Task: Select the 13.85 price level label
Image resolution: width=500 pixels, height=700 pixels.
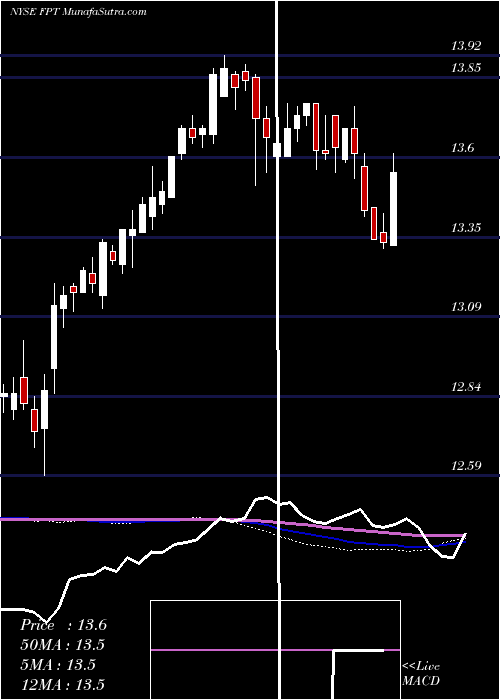Action: (x=466, y=68)
